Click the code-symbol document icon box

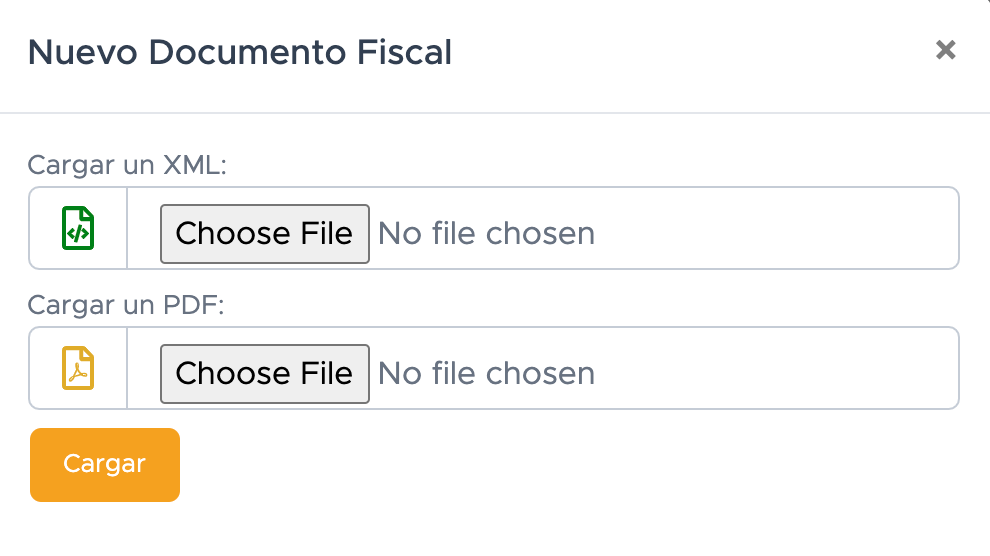click(78, 228)
